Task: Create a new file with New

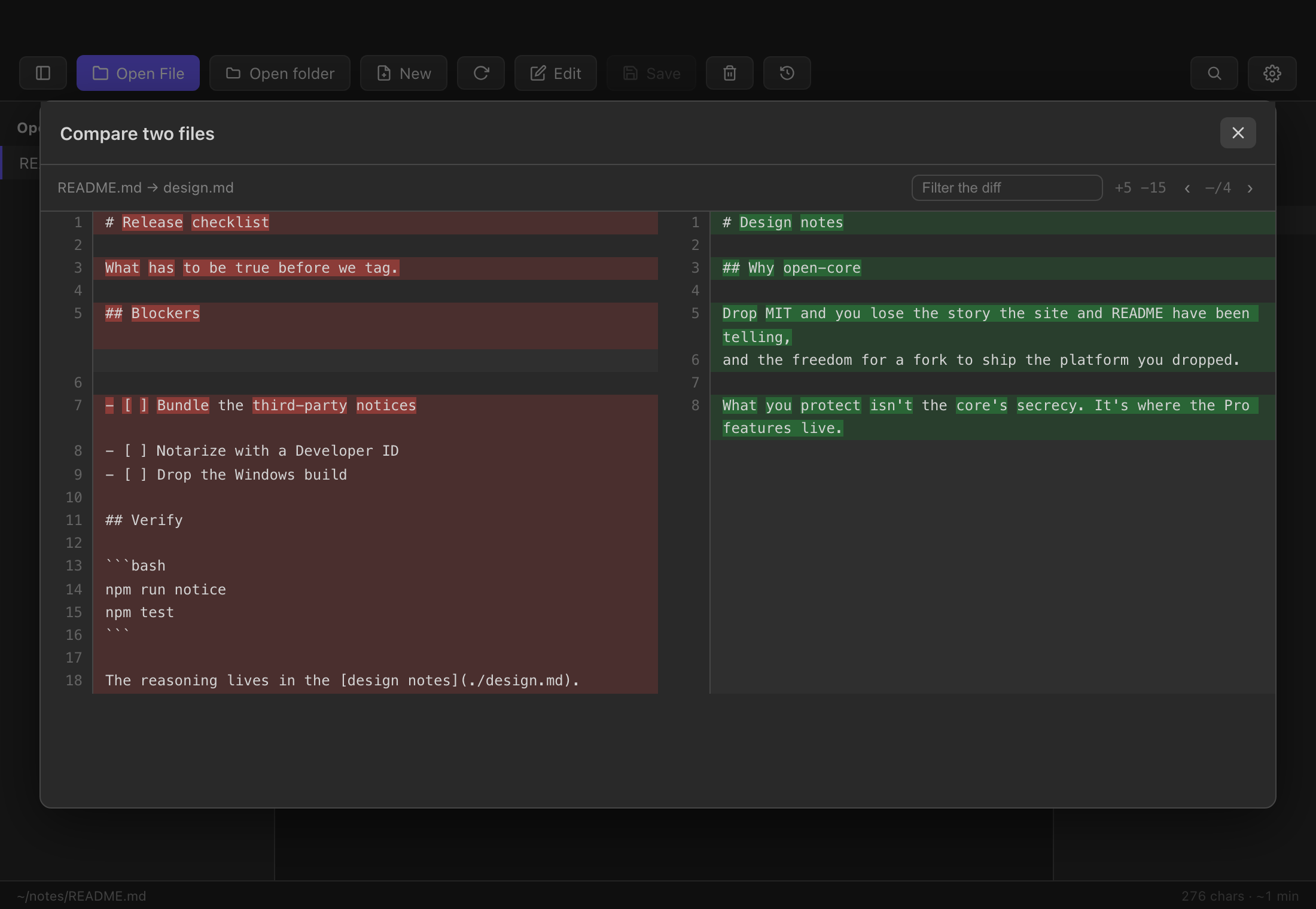Action: pyautogui.click(x=404, y=73)
